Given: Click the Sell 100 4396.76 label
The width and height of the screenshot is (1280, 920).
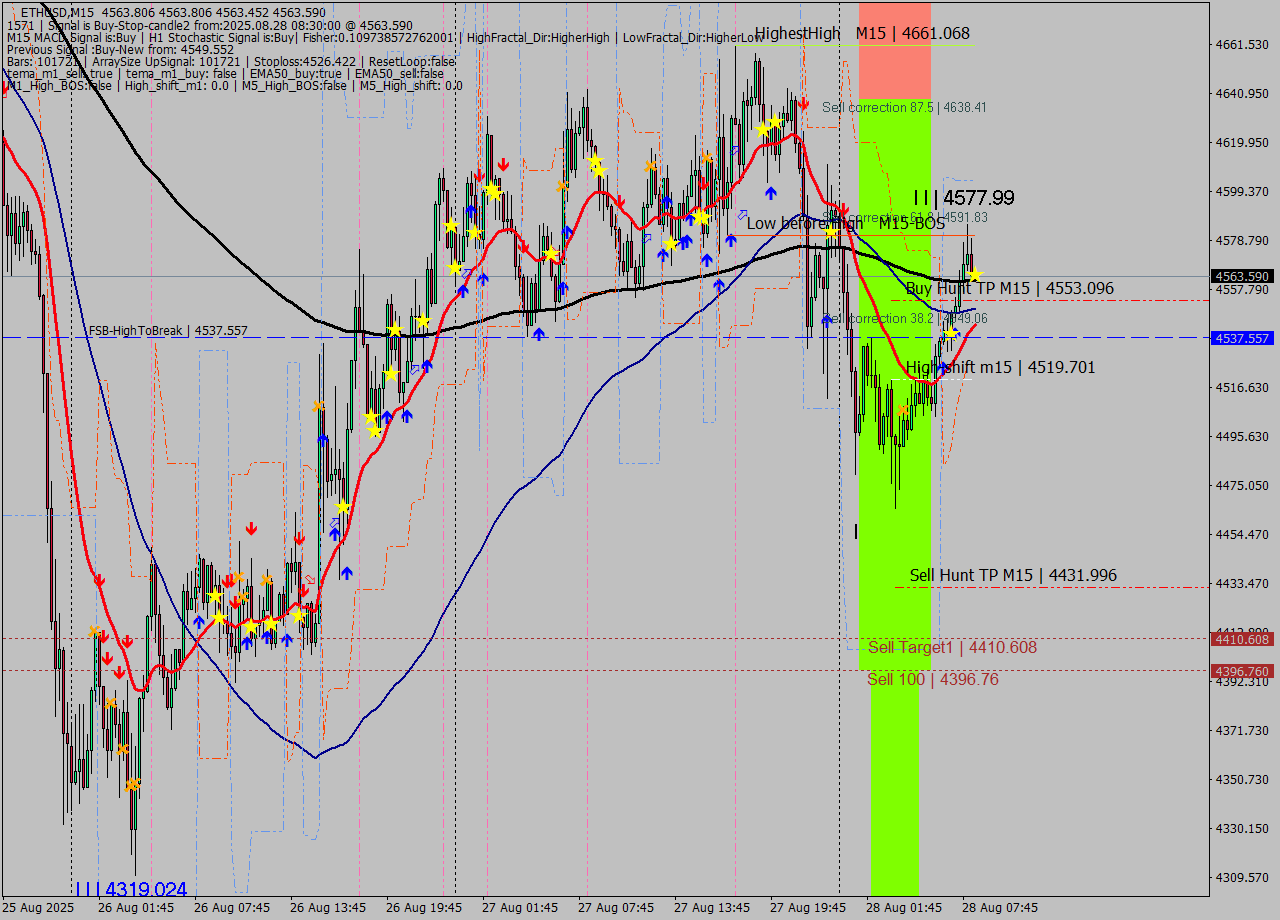Looking at the screenshot, I should click(x=932, y=680).
